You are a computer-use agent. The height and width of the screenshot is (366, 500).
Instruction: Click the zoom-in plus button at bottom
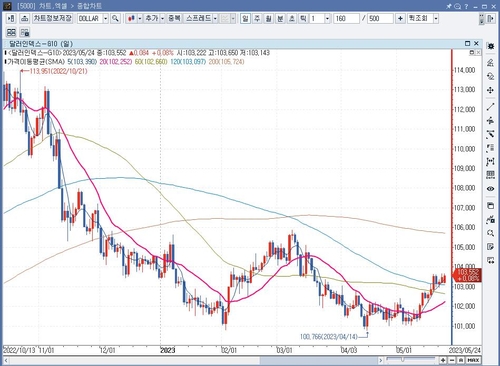443,360
